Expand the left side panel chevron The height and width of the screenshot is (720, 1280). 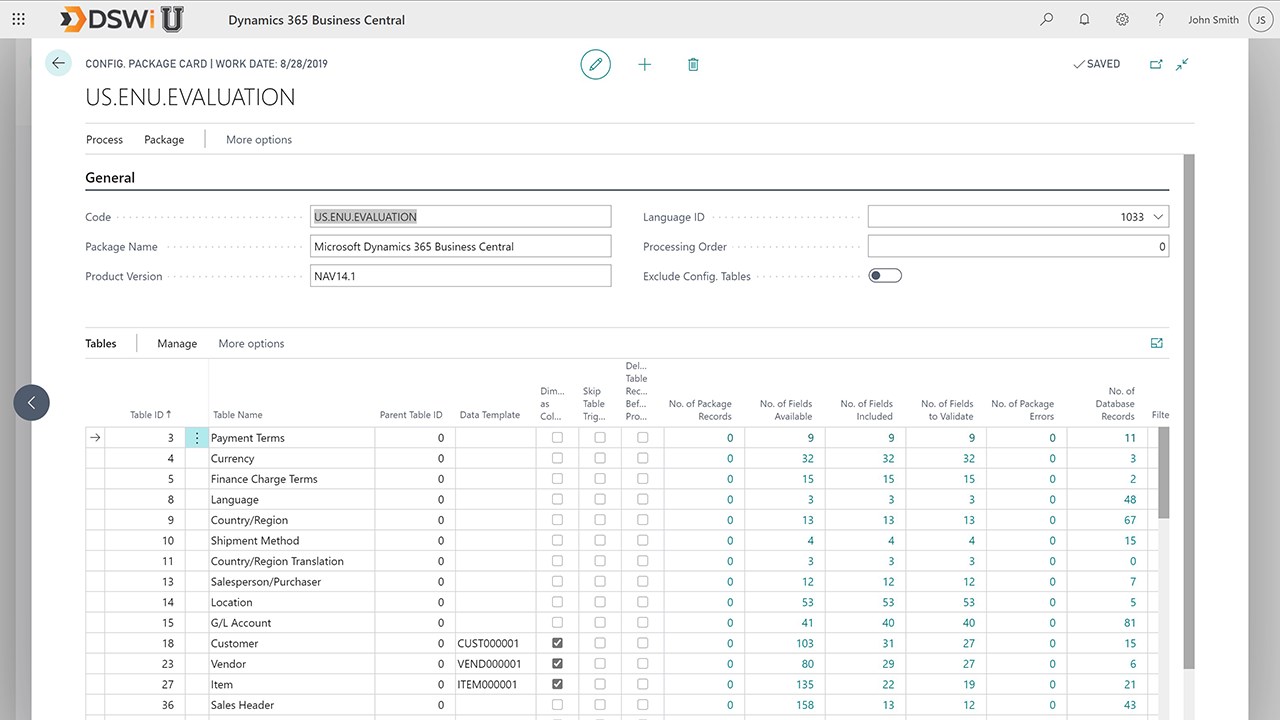(31, 403)
